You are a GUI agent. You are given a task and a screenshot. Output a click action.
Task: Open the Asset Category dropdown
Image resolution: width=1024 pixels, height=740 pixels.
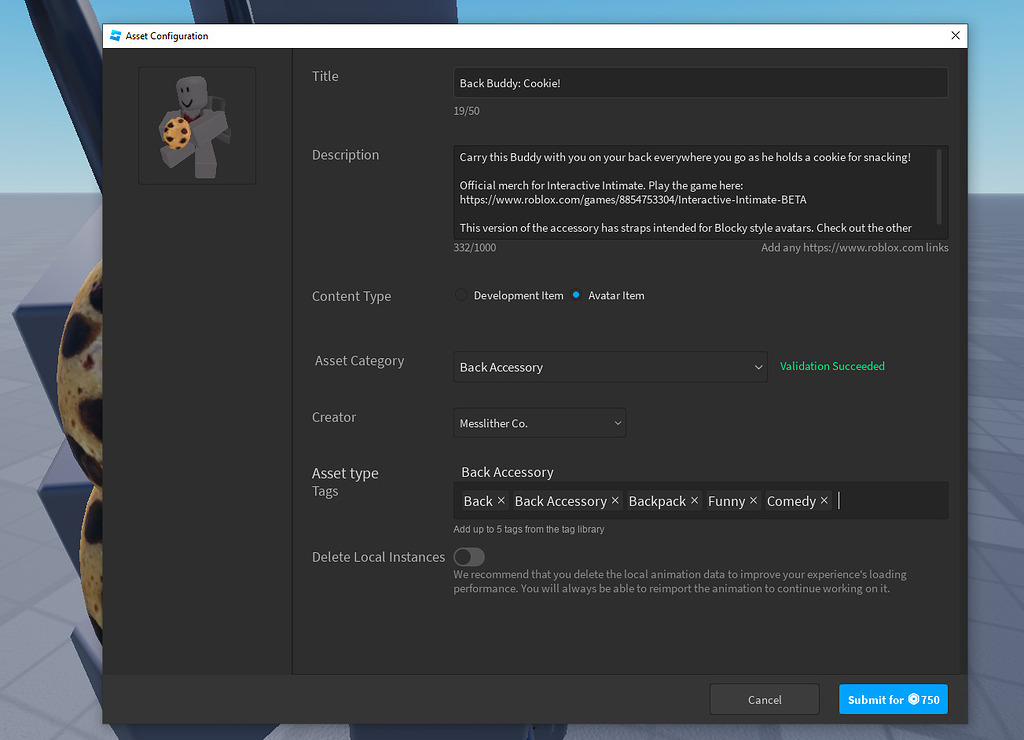[610, 367]
